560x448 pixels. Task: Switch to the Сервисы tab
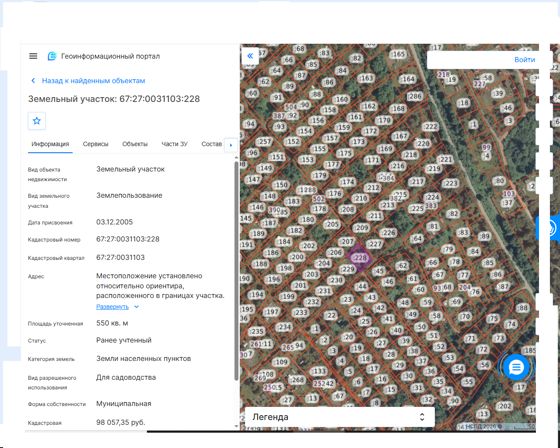pos(95,144)
